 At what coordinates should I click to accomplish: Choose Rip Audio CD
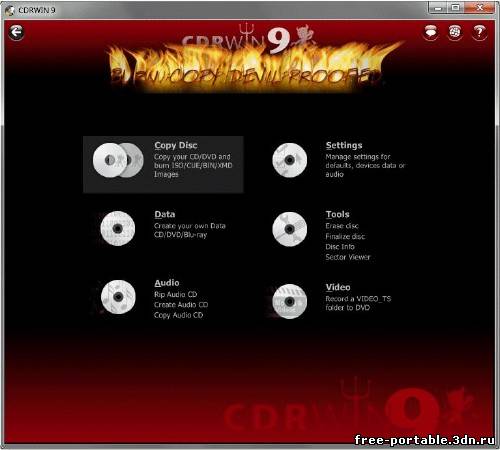point(175,295)
